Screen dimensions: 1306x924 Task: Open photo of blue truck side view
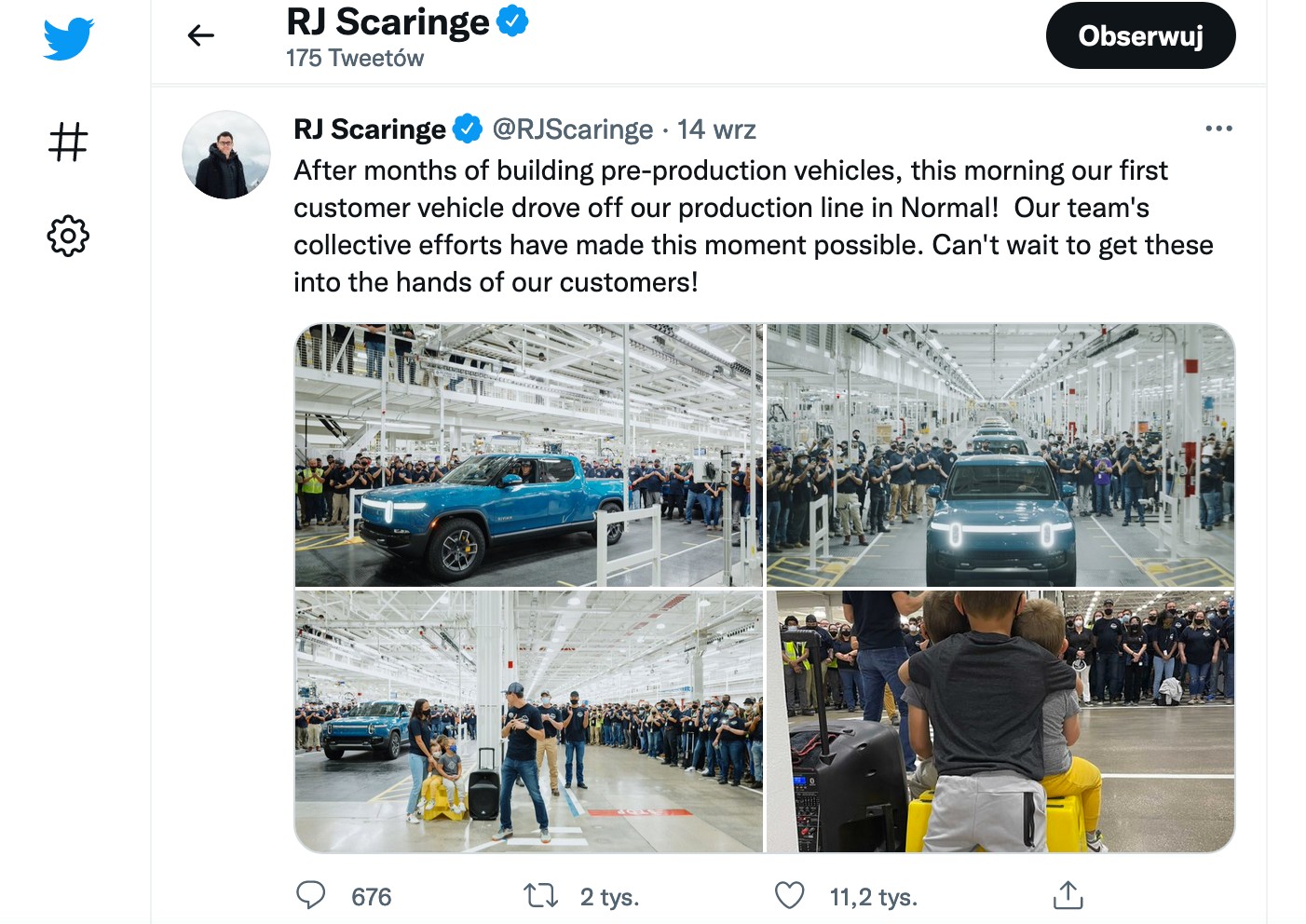pyautogui.click(x=528, y=455)
